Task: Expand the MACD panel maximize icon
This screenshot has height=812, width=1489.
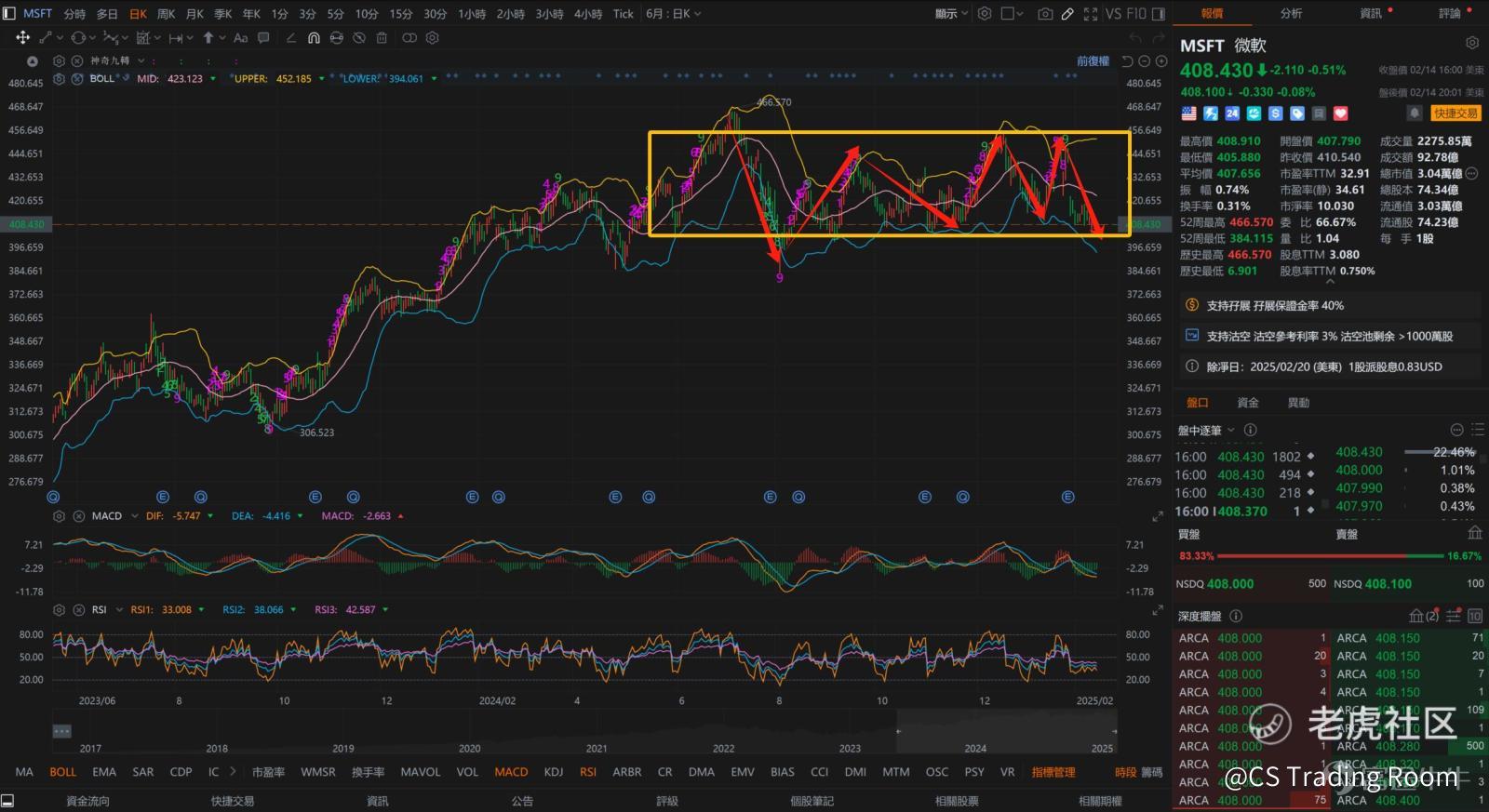Action: coord(1158,516)
